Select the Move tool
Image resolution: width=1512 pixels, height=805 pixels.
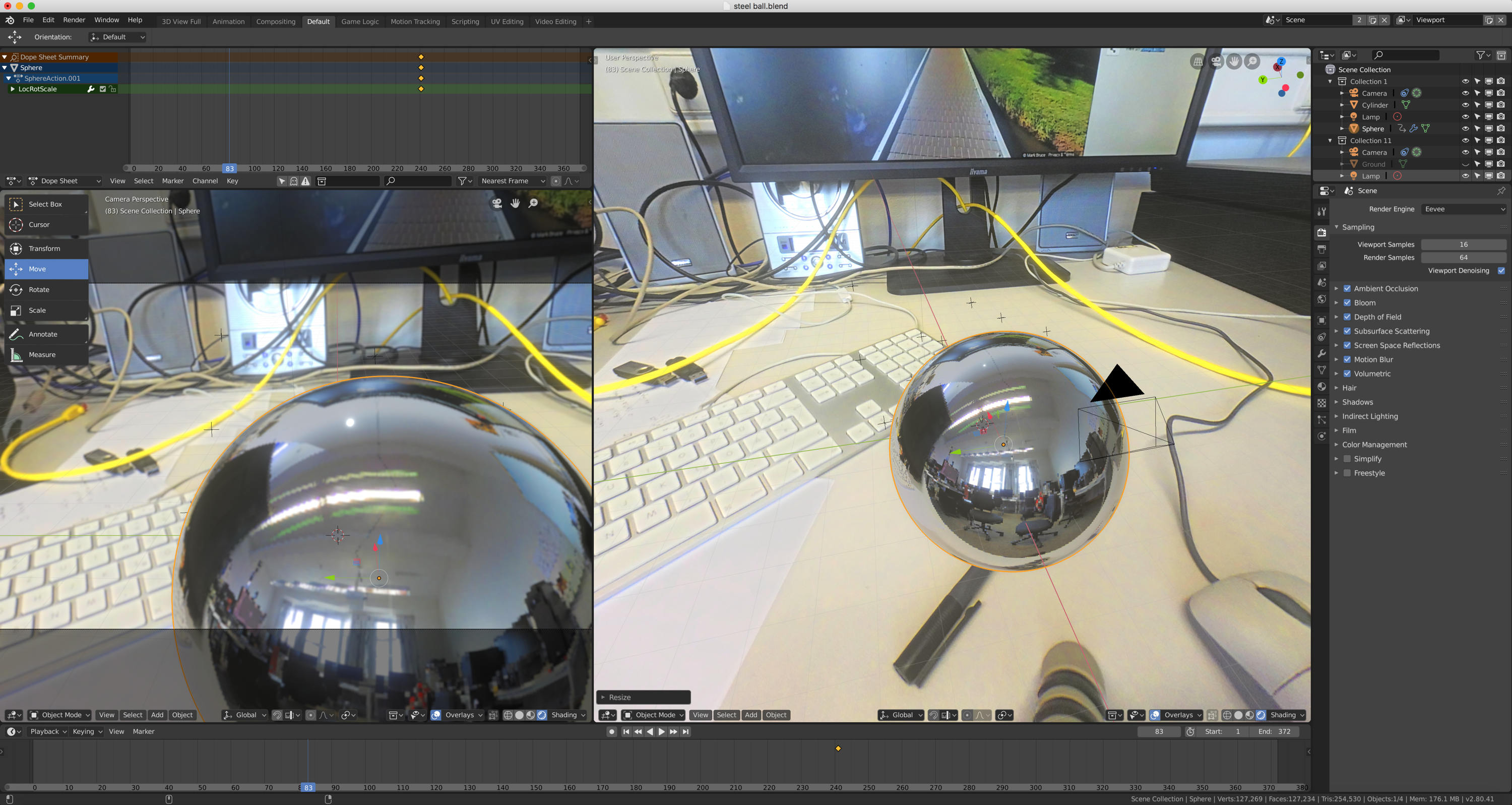pos(46,269)
